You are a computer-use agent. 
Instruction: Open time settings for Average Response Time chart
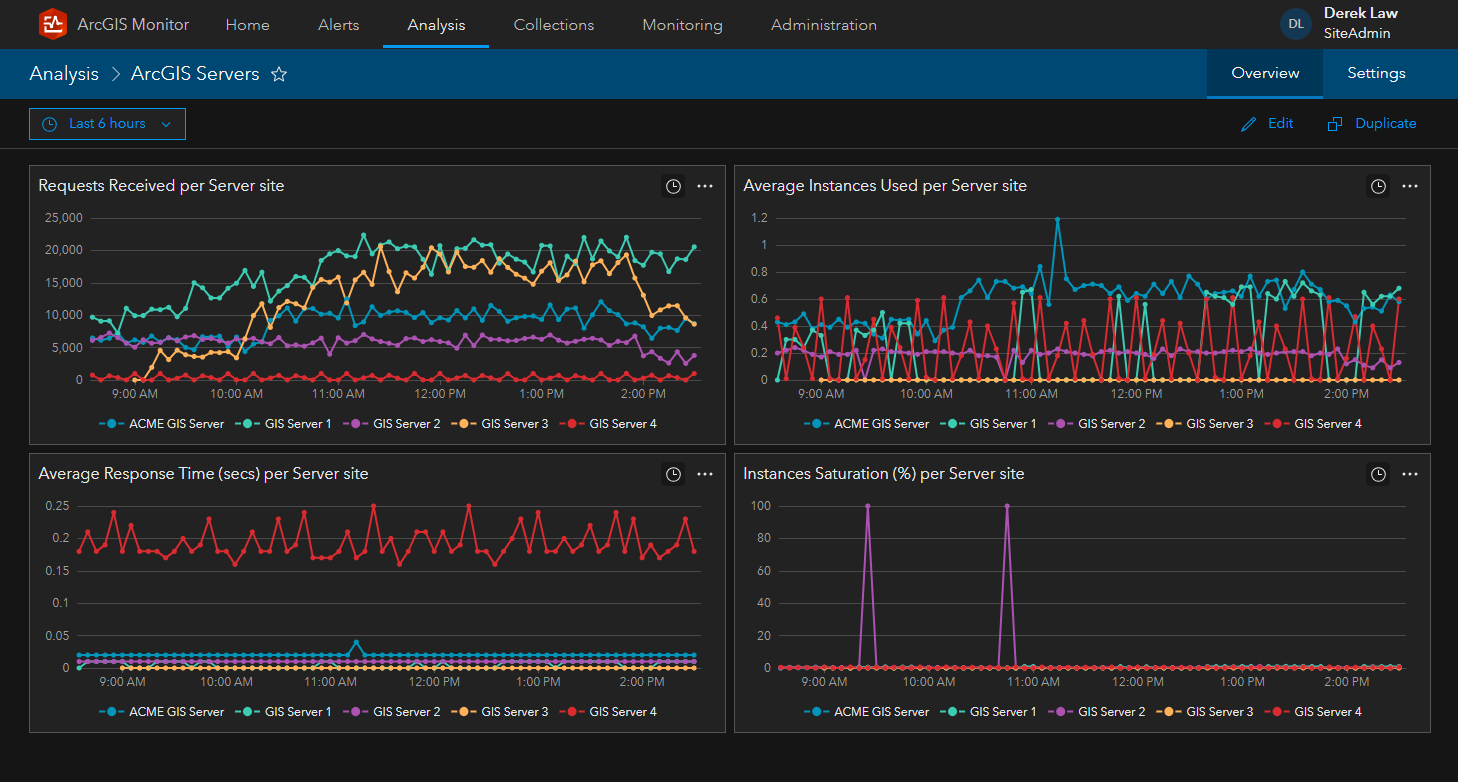(674, 474)
